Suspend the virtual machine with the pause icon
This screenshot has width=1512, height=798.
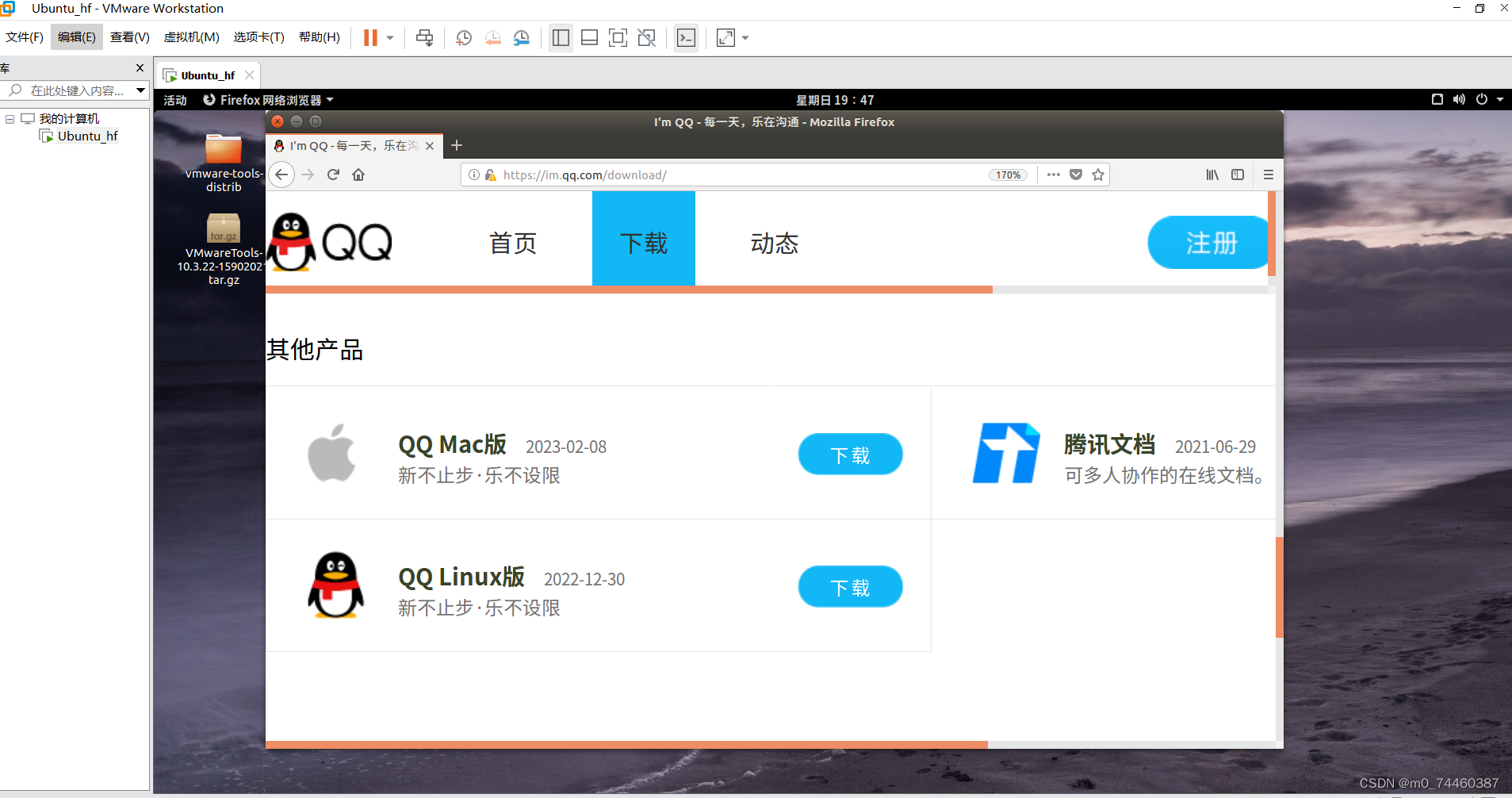coord(370,37)
